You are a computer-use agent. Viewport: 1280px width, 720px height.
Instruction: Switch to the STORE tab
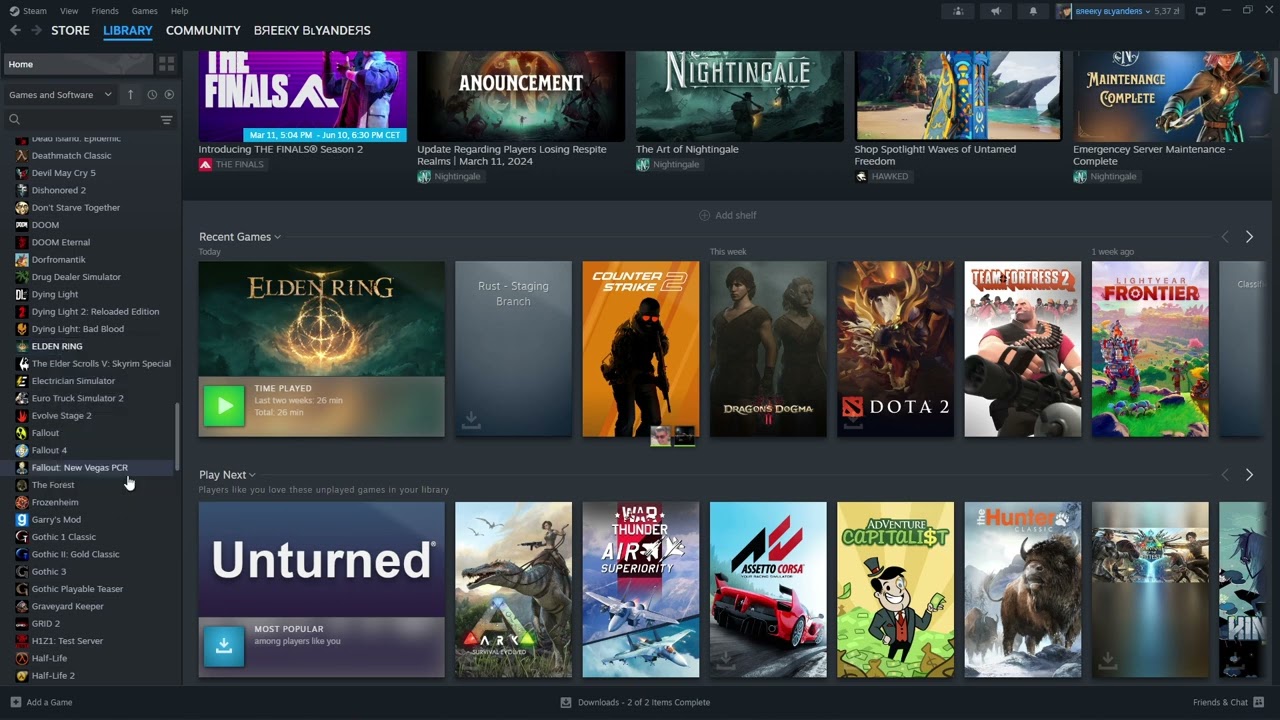(70, 30)
